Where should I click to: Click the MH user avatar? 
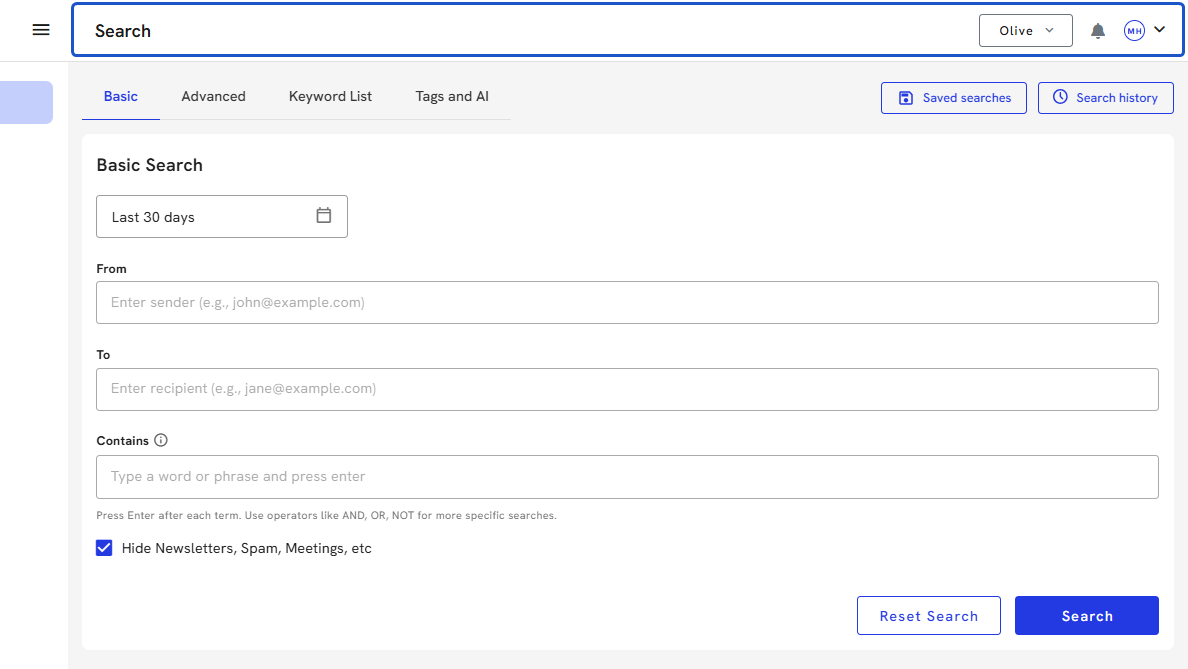click(1134, 31)
